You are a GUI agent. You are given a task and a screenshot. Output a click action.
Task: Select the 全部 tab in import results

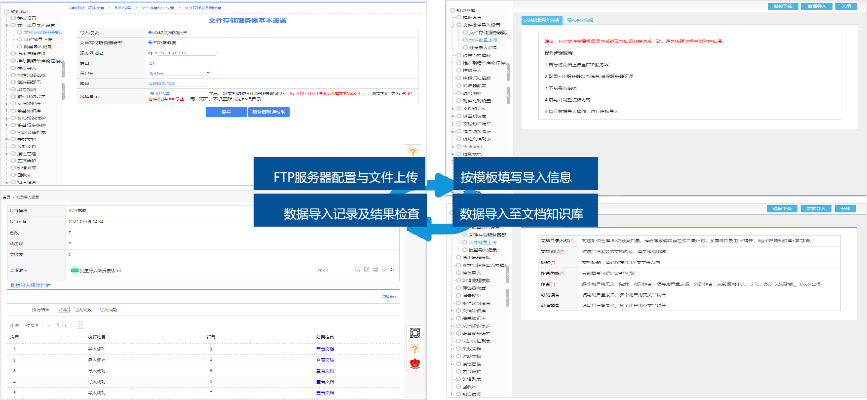coord(64,310)
